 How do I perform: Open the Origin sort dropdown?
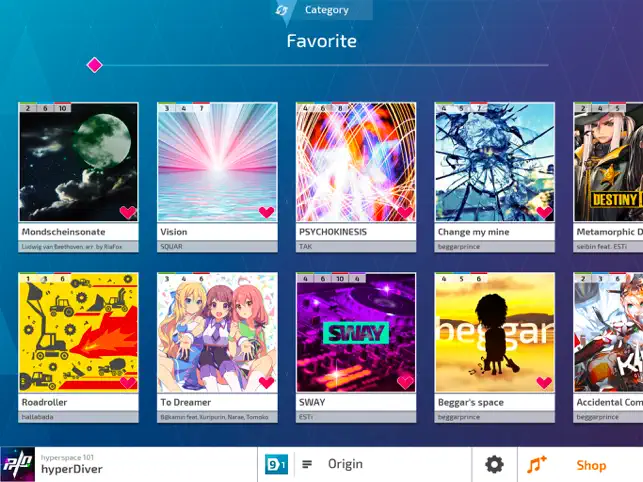tap(345, 464)
